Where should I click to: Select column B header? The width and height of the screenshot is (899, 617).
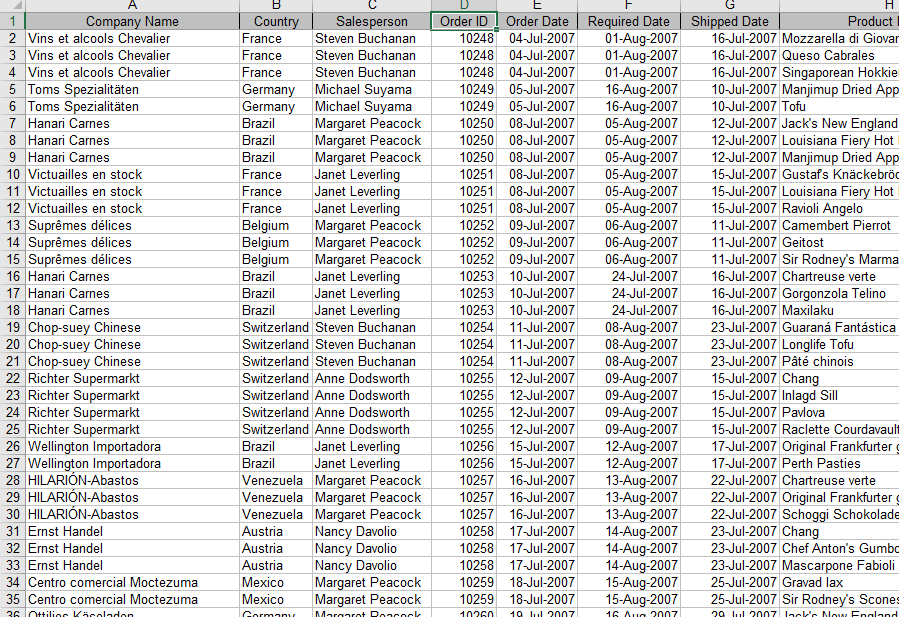pyautogui.click(x=276, y=5)
